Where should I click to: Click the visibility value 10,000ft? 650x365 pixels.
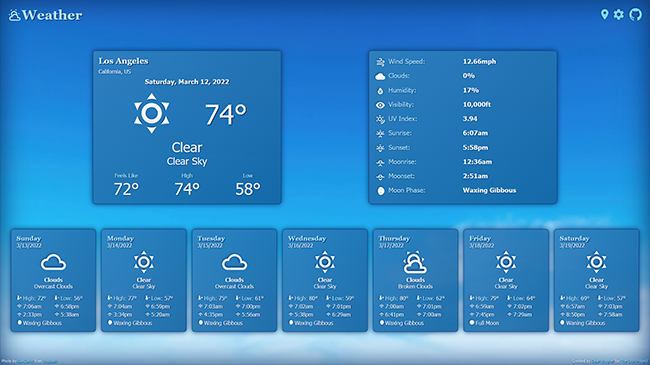tap(477, 105)
